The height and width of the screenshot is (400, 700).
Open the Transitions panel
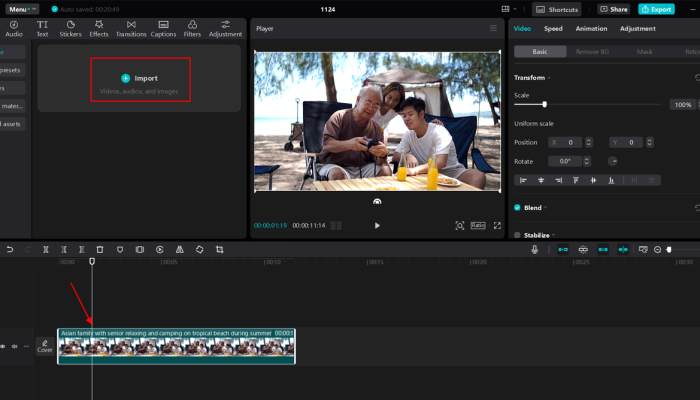(131, 27)
